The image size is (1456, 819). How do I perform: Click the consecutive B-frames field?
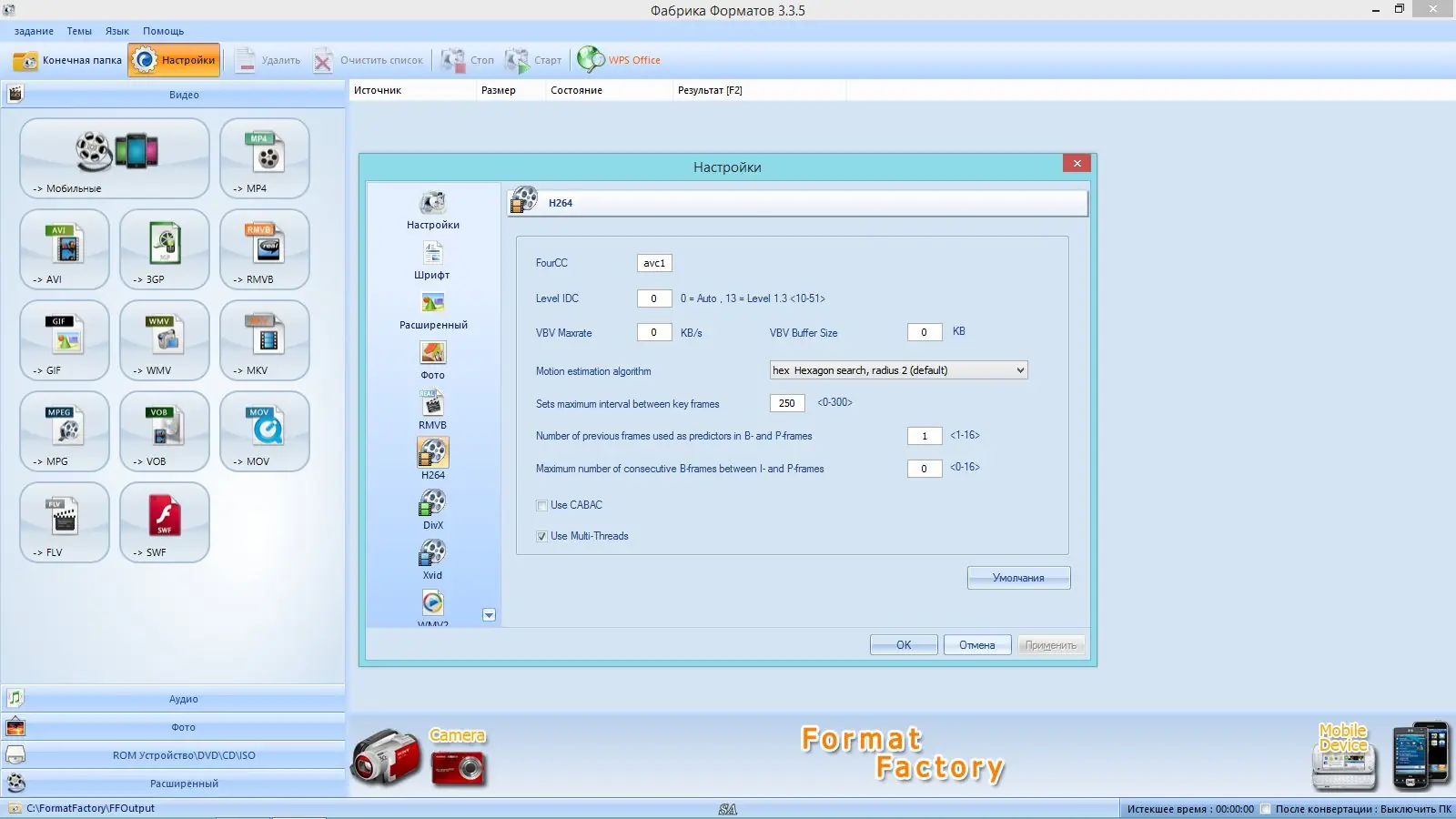925,469
